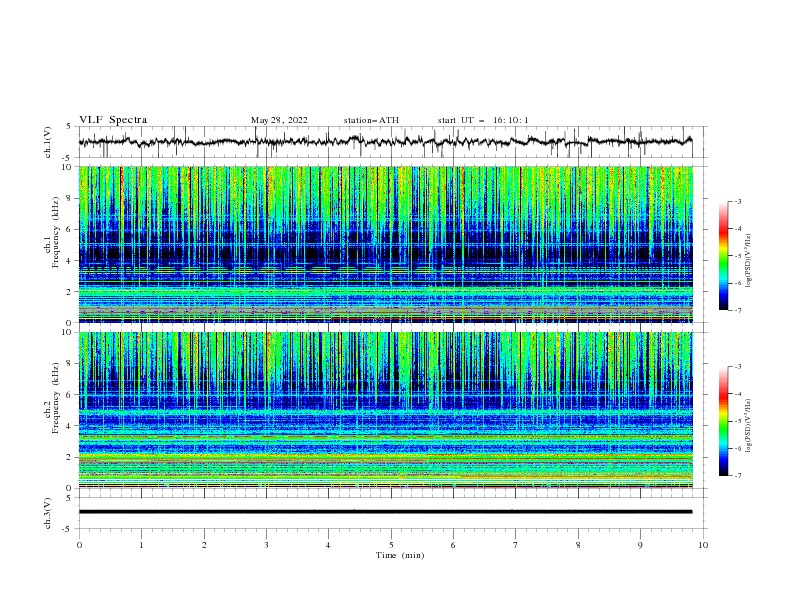792x612 pixels.
Task: Click the "ch.1(V)" waveform axis label
Action: pyautogui.click(x=48, y=142)
